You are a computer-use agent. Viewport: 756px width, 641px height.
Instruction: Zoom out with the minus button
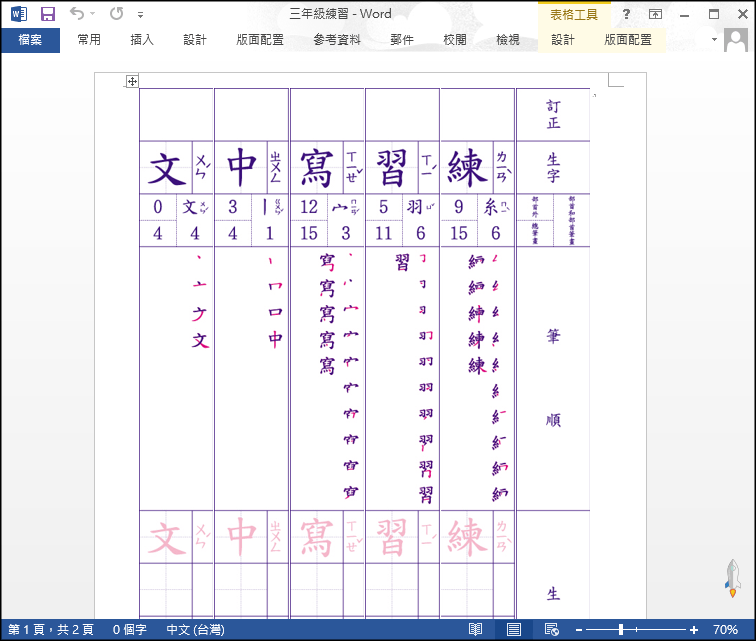(x=579, y=630)
